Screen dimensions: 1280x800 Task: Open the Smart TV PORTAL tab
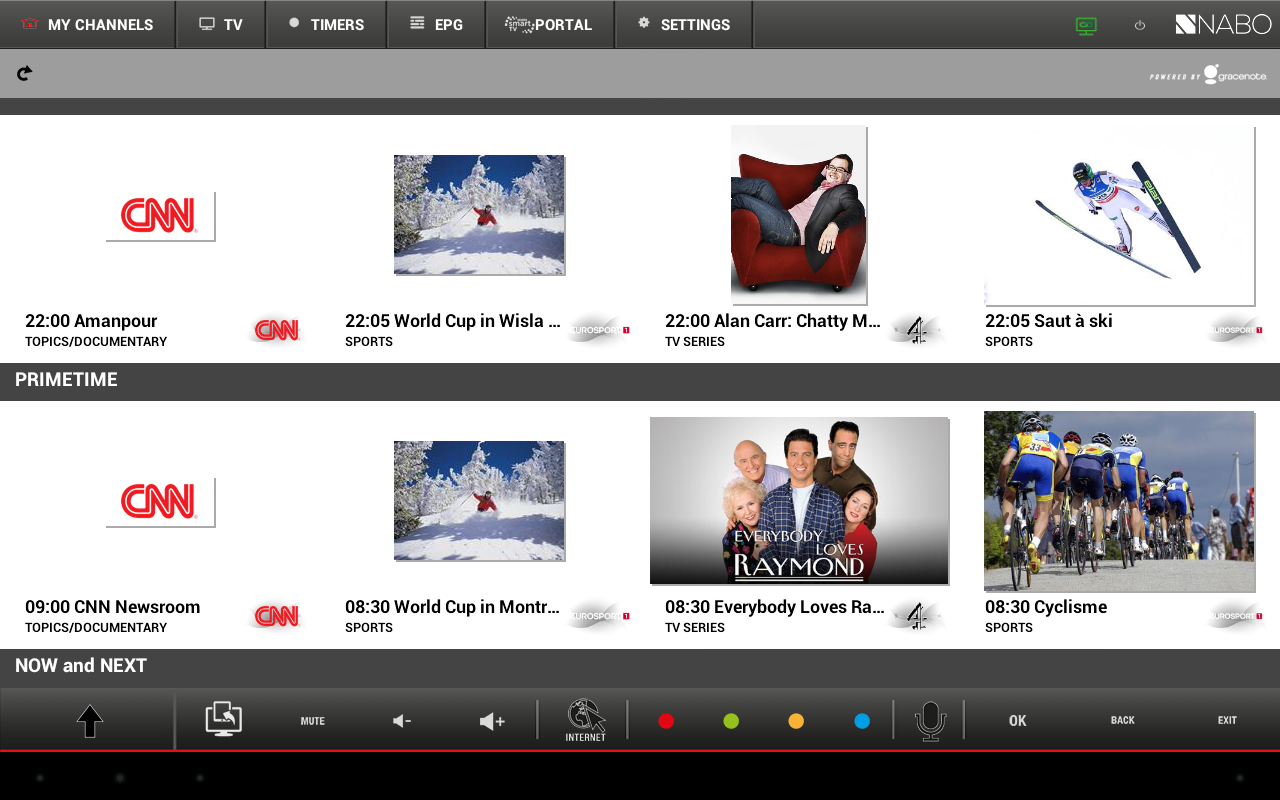pos(550,24)
